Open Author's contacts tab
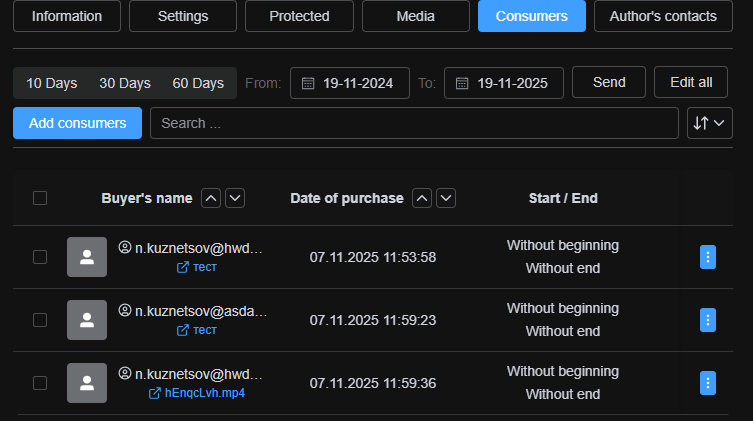 (663, 16)
